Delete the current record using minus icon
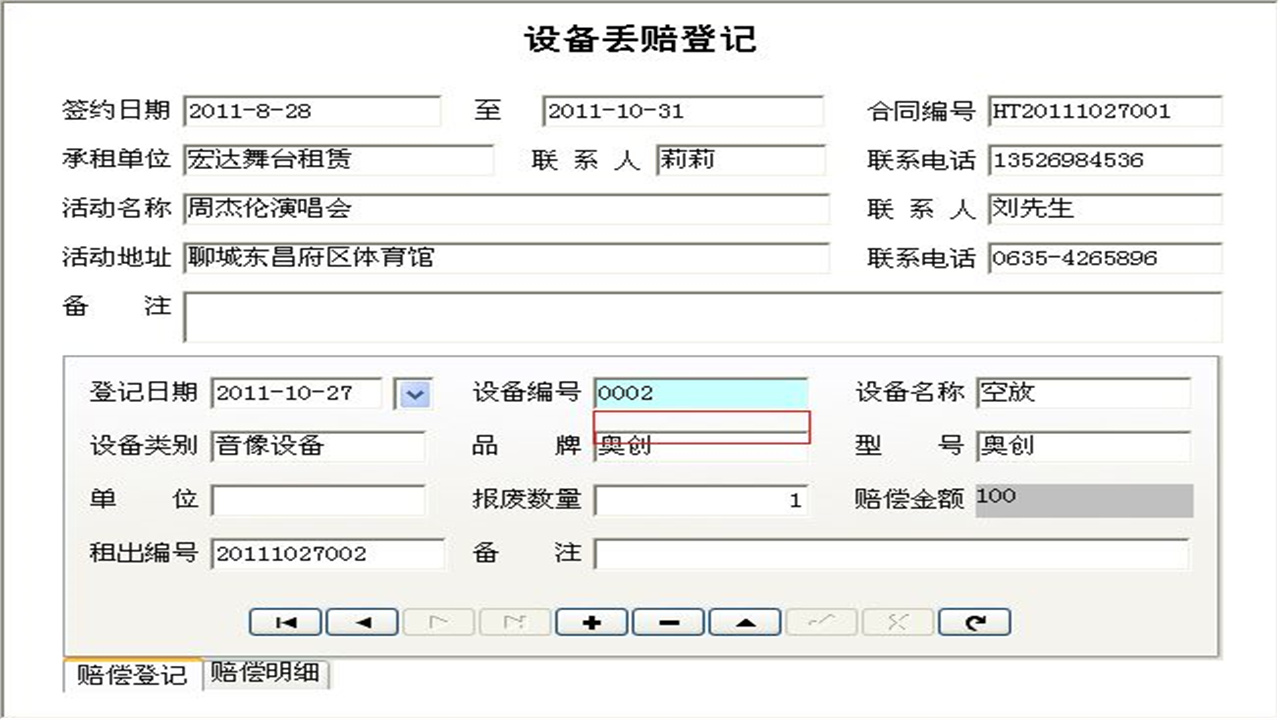Image resolution: width=1280 pixels, height=720 pixels. click(668, 621)
